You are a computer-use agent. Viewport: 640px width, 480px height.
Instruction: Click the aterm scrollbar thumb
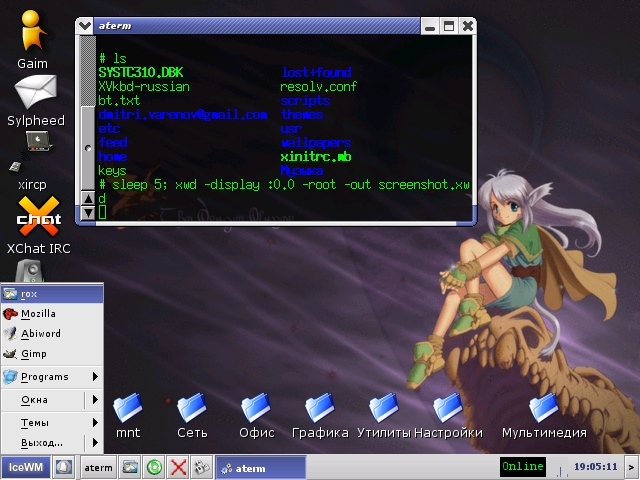pyautogui.click(x=88, y=148)
